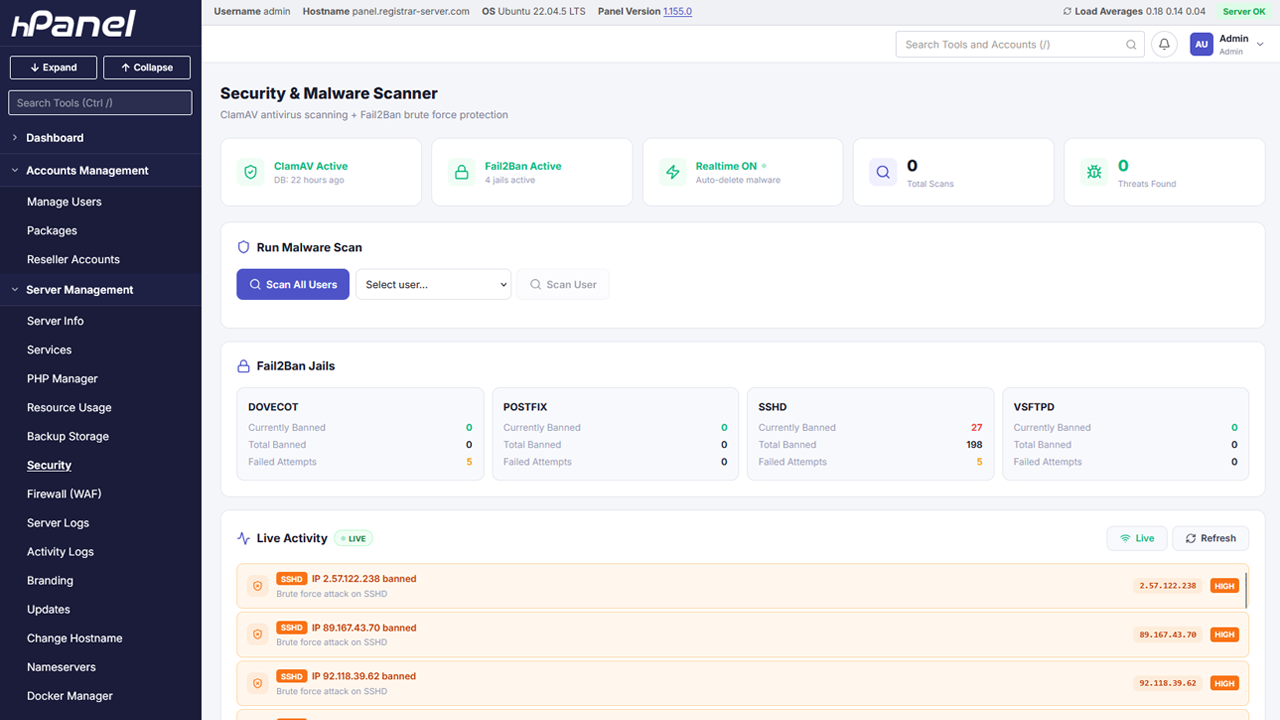The image size is (1280, 720).
Task: Click the 2.57.122.238 IP badge
Action: [x=1168, y=586]
